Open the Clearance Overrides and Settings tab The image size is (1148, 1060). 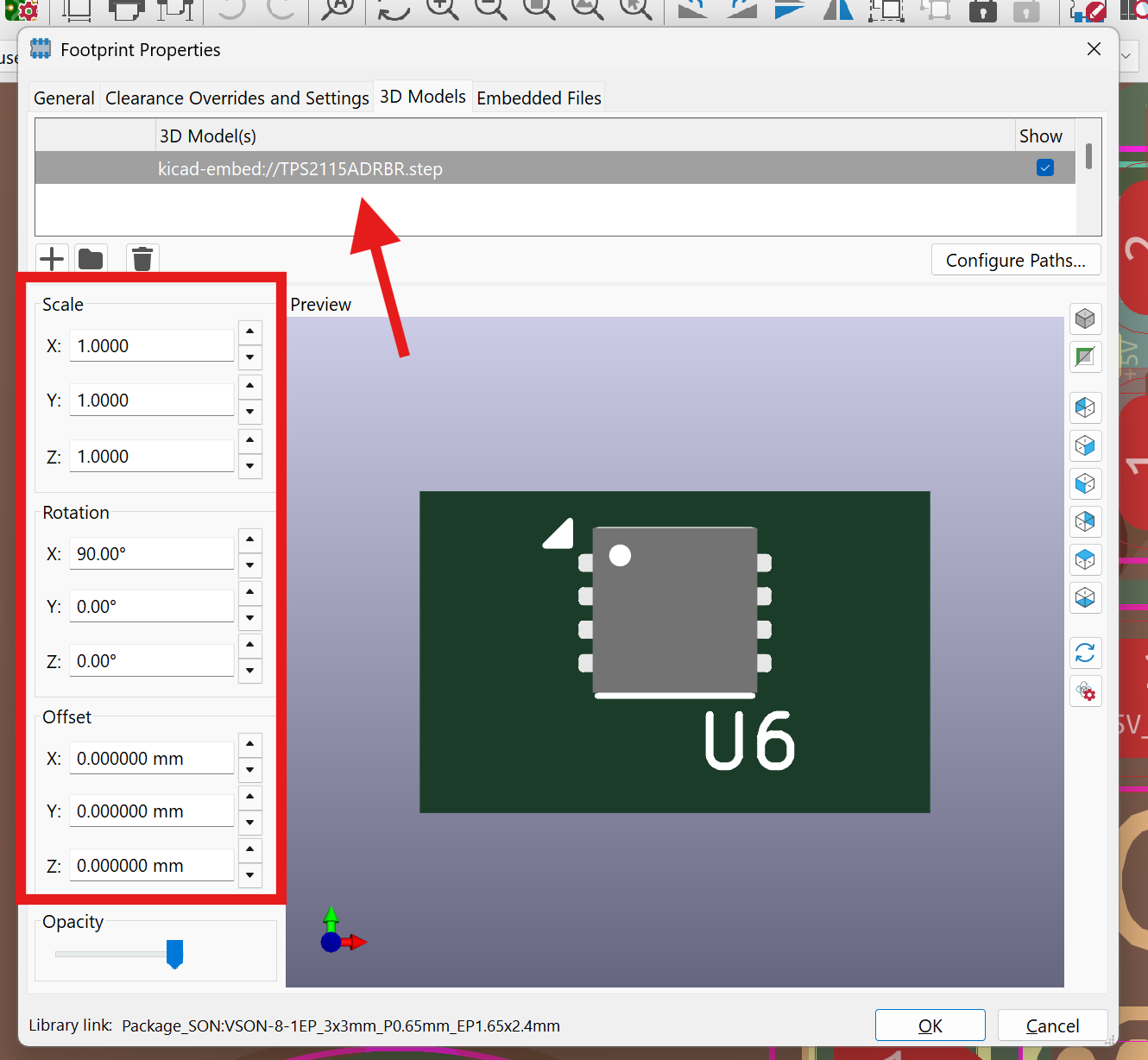tap(237, 97)
